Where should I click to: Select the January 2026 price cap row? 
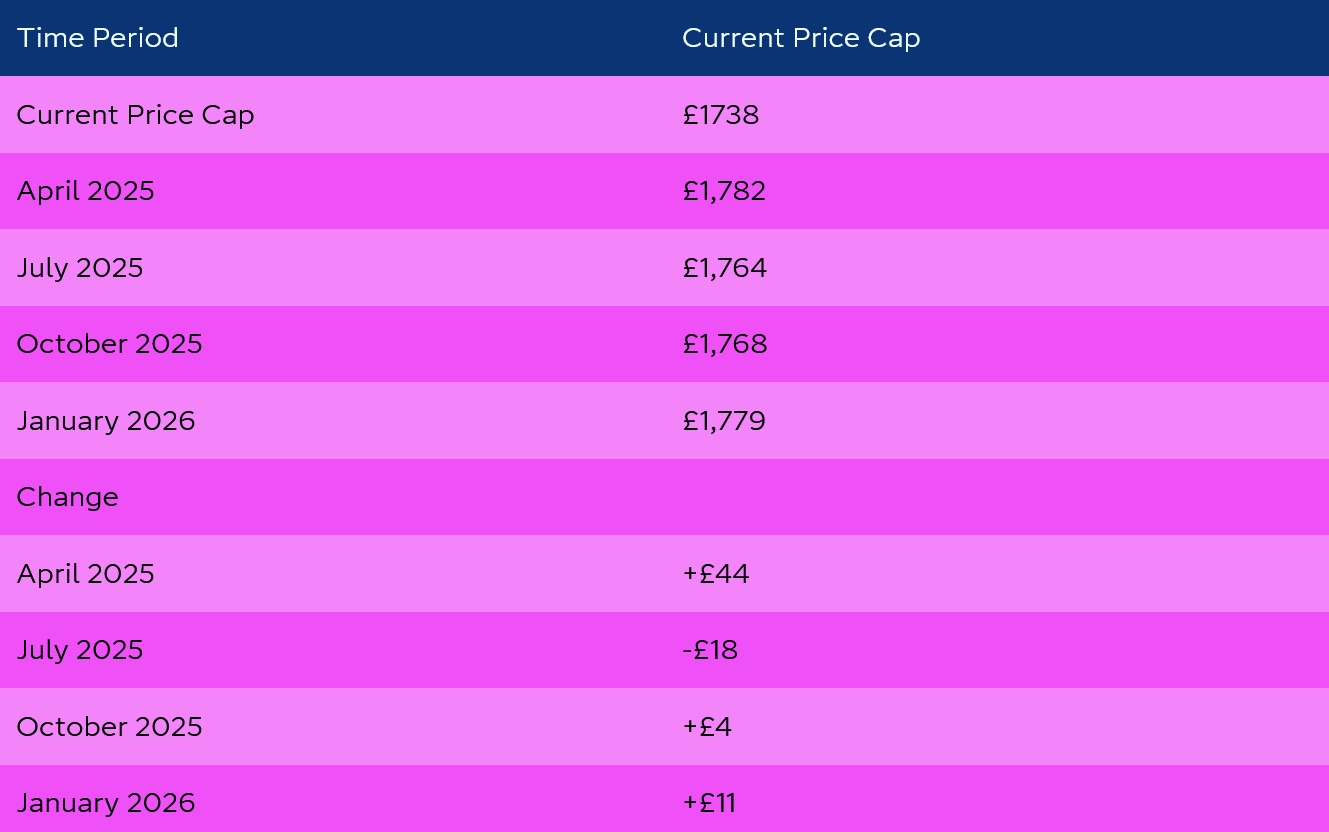click(x=664, y=421)
